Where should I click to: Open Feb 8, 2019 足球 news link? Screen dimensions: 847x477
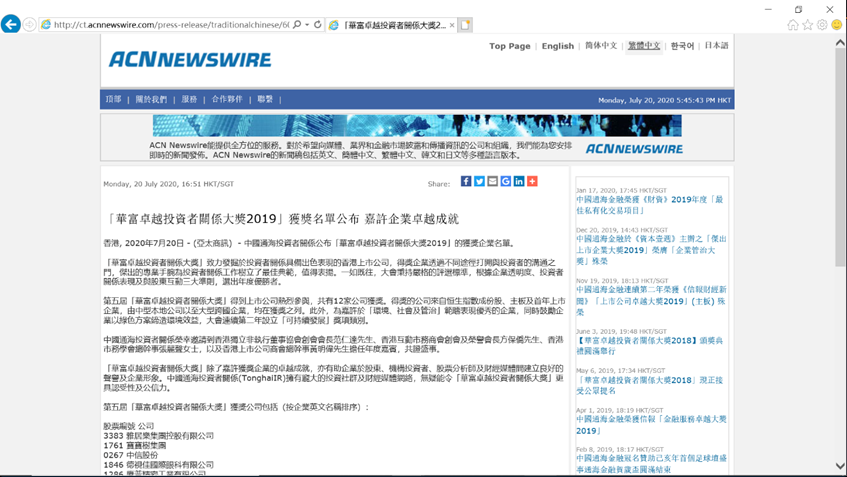pos(651,463)
